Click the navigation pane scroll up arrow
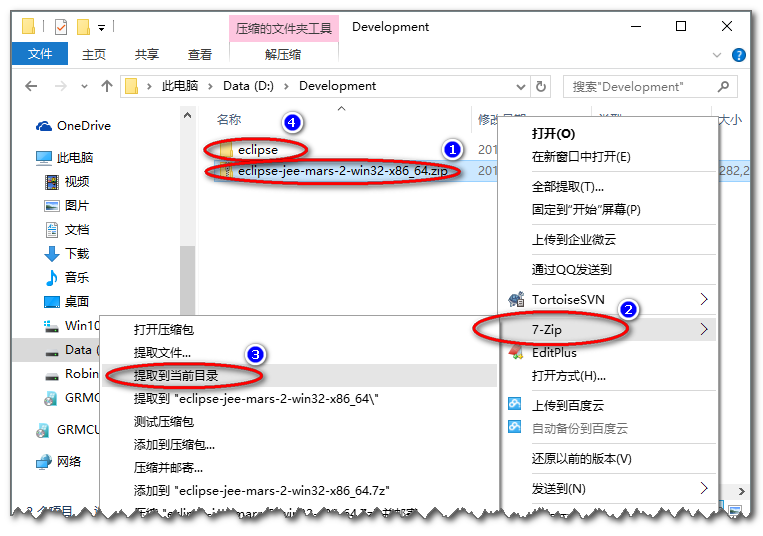This screenshot has width=763, height=536. pos(187,116)
